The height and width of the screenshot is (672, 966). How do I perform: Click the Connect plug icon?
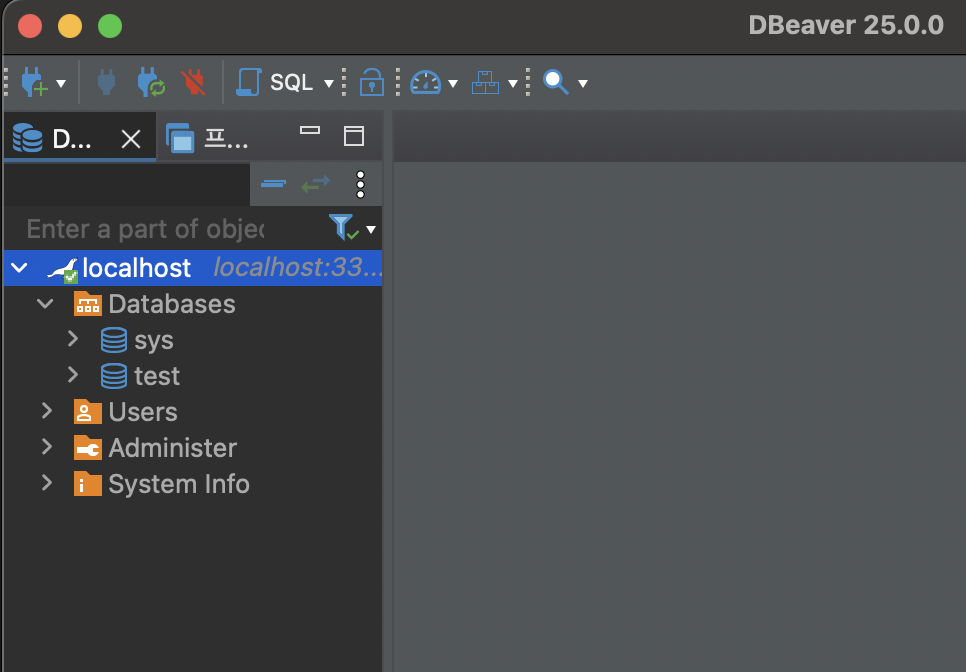(107, 82)
